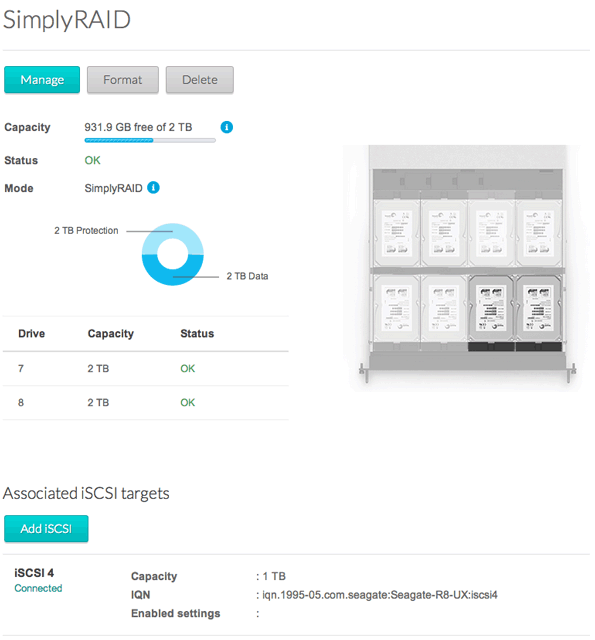Click the '931.9 GB free of 2 TB' text
This screenshot has width=595, height=640.
pyautogui.click(x=138, y=127)
